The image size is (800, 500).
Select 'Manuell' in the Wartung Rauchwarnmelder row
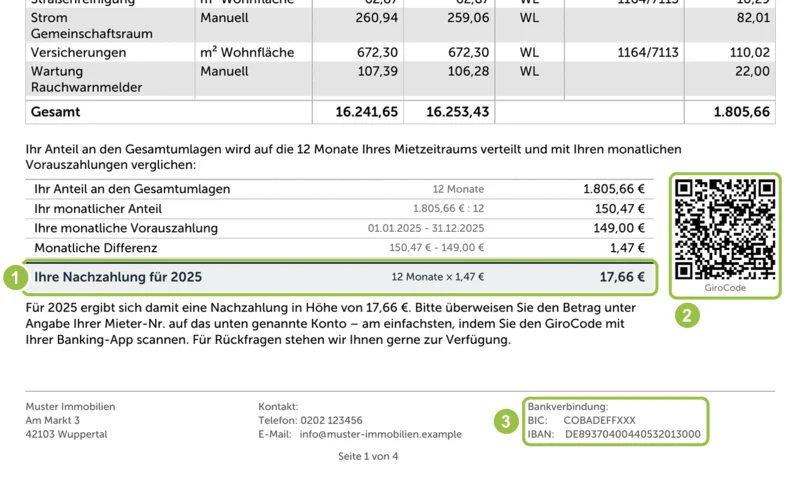[x=224, y=71]
